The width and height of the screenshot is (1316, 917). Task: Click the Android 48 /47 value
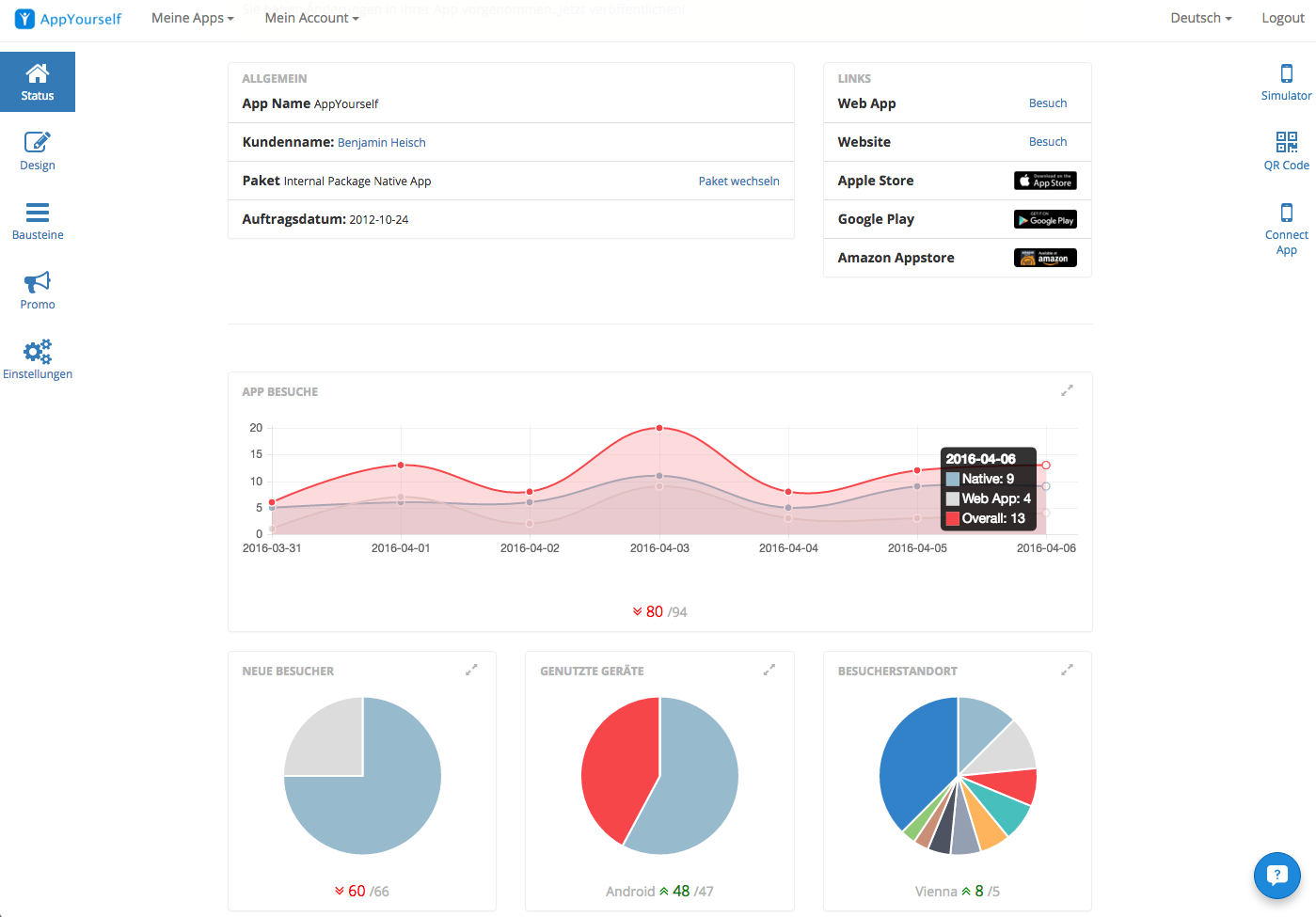tap(659, 891)
